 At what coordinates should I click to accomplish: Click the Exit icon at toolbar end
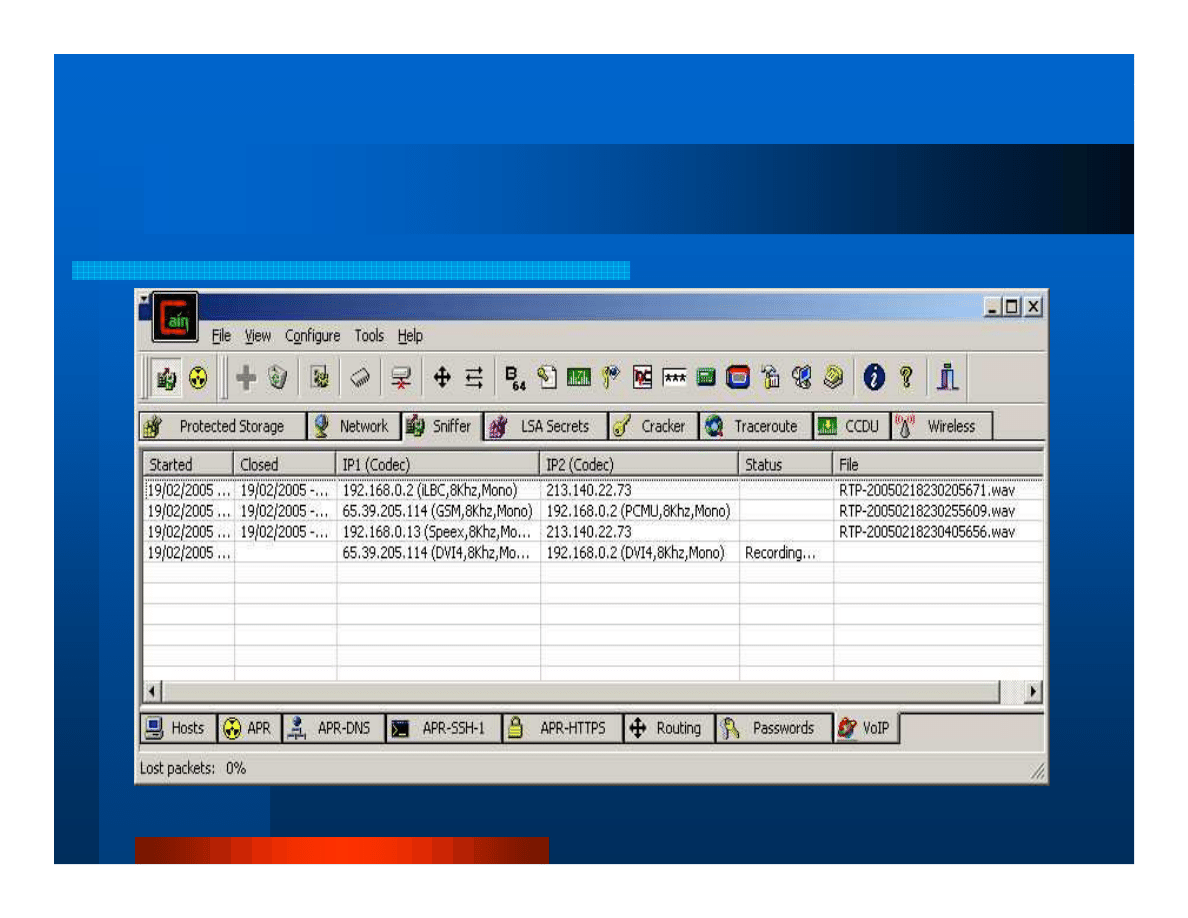pos(946,378)
